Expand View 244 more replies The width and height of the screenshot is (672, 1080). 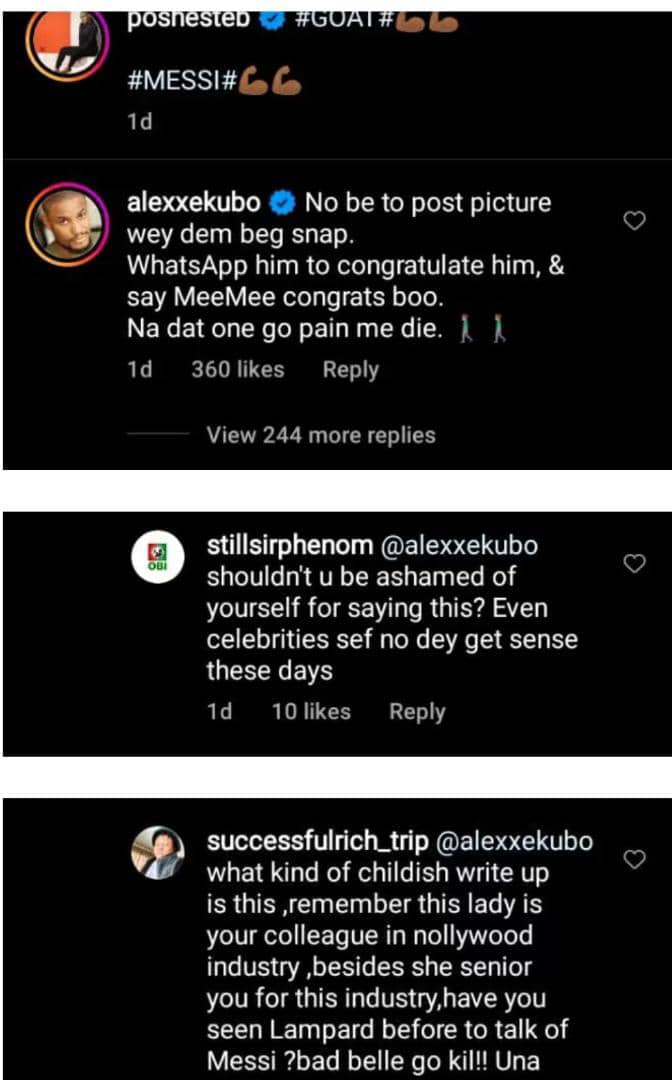point(321,435)
